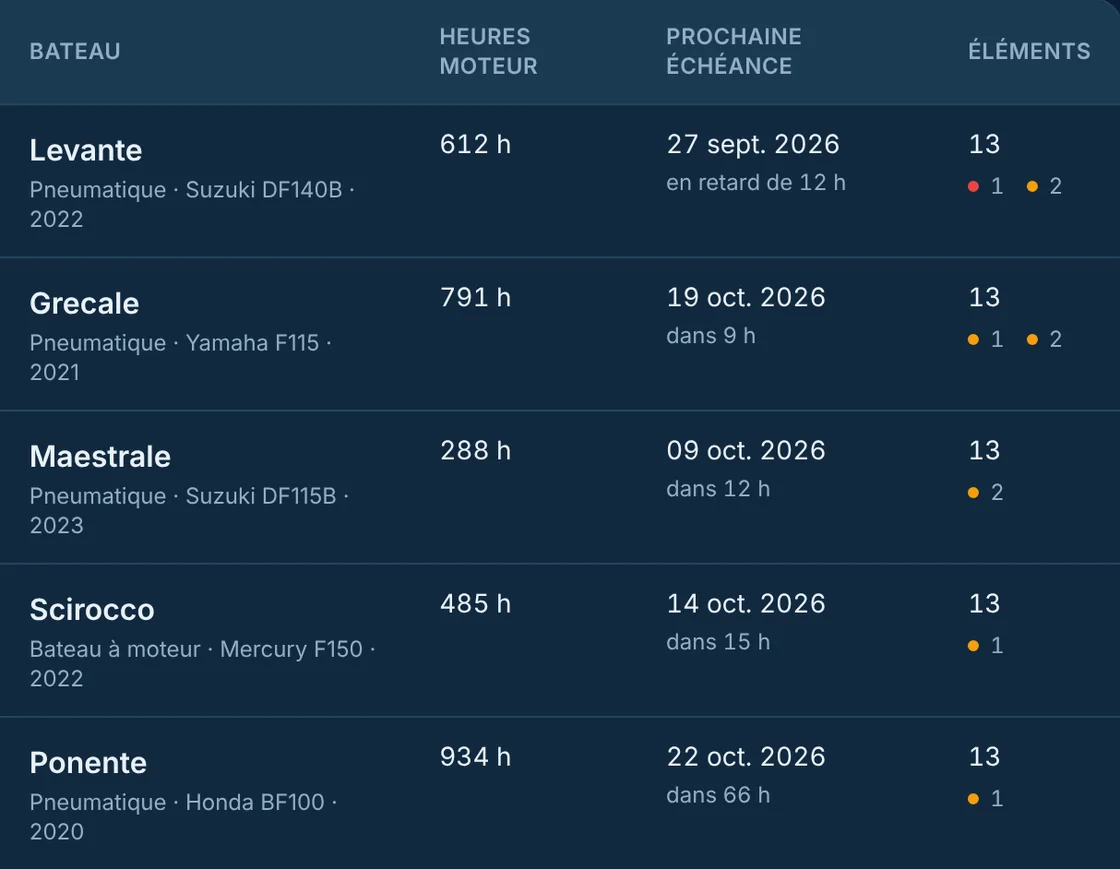
Task: Click the 612 h engine hours value
Action: pos(475,144)
